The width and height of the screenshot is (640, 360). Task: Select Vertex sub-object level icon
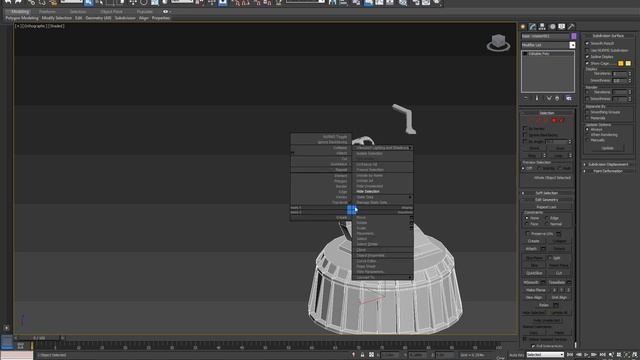[x=530, y=120]
